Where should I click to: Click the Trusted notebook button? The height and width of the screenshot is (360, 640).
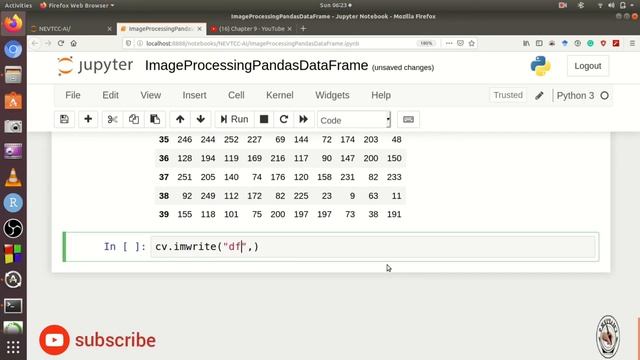point(508,95)
